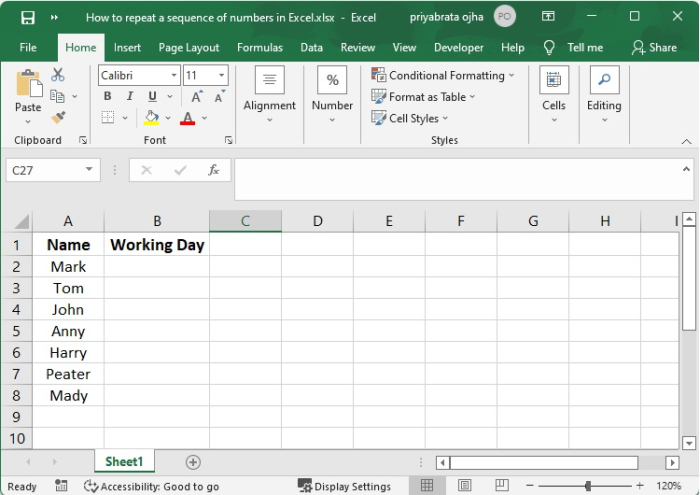Expand the Quick Access Toolbar overflow arrows
The height and width of the screenshot is (495, 700).
(x=54, y=17)
